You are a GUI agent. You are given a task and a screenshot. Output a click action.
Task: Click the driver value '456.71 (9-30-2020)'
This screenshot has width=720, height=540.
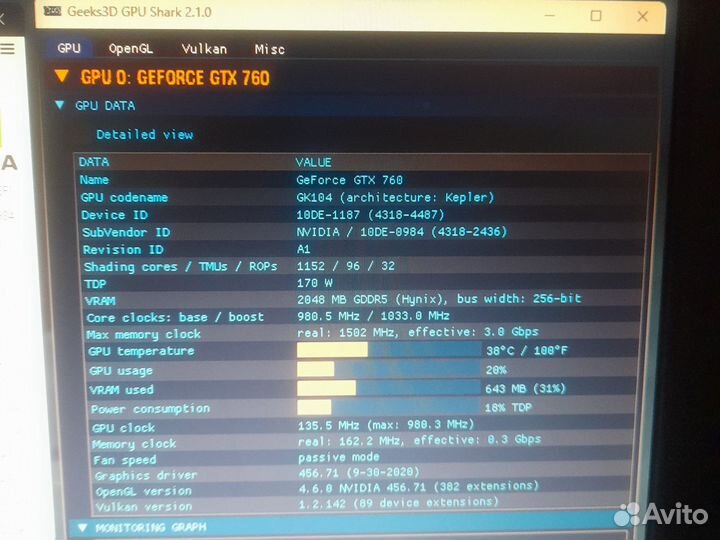[359, 472]
